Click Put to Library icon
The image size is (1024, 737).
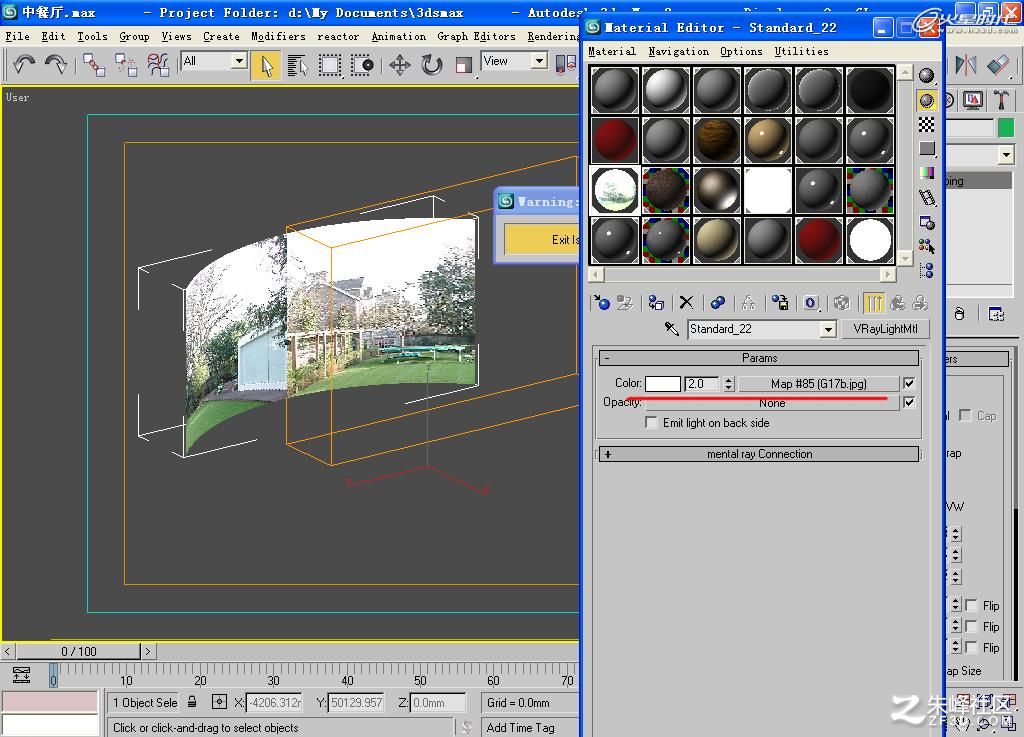coord(780,302)
